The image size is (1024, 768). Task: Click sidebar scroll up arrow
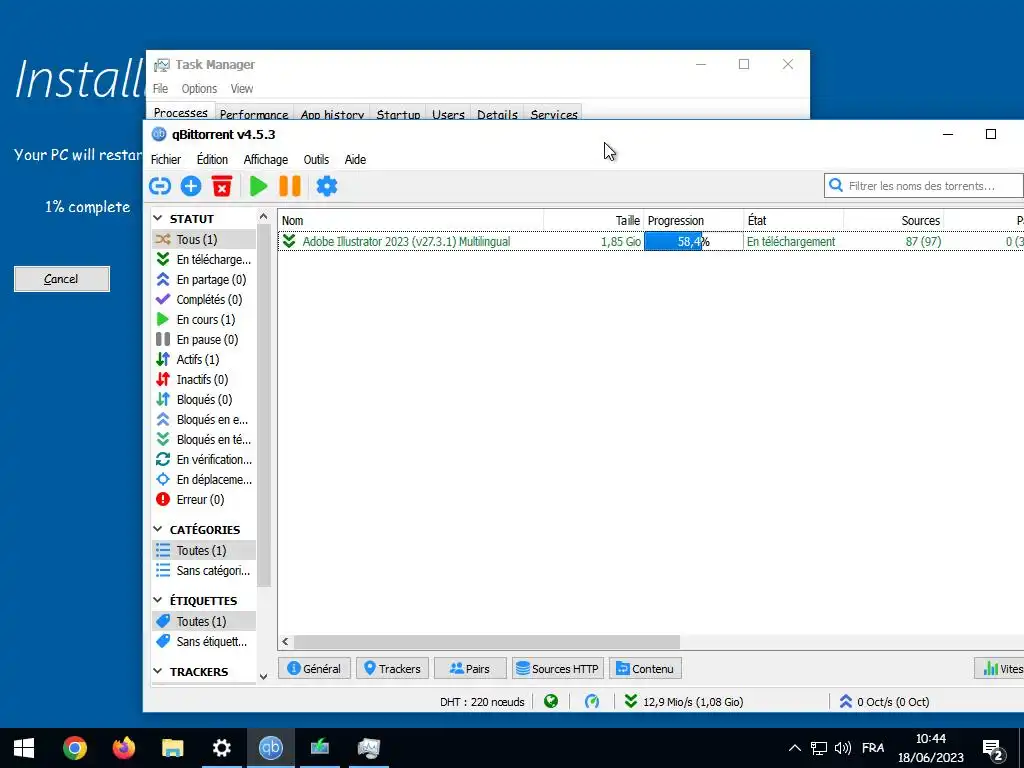click(x=263, y=216)
